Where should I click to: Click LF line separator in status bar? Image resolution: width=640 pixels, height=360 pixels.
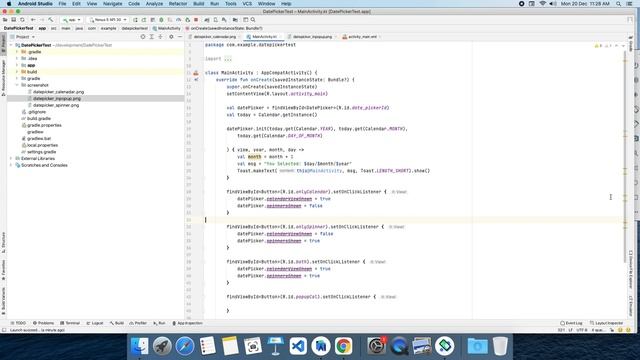pyautogui.click(x=571, y=330)
